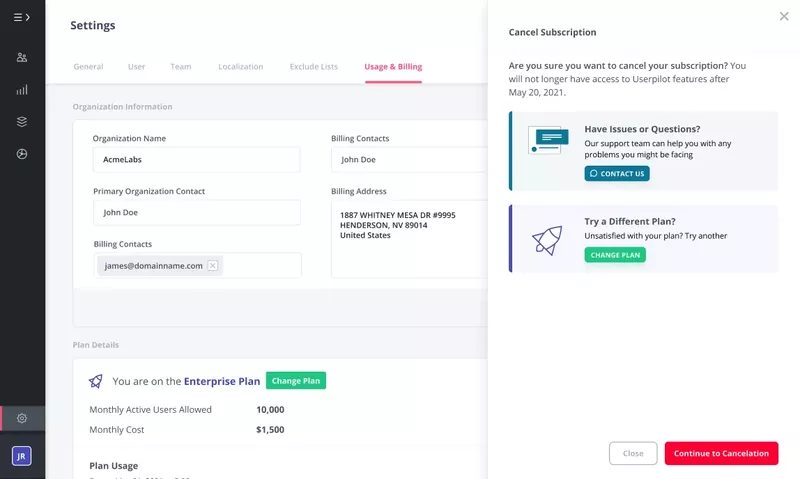Click the CHANGE PLAN button in panel

tap(615, 255)
